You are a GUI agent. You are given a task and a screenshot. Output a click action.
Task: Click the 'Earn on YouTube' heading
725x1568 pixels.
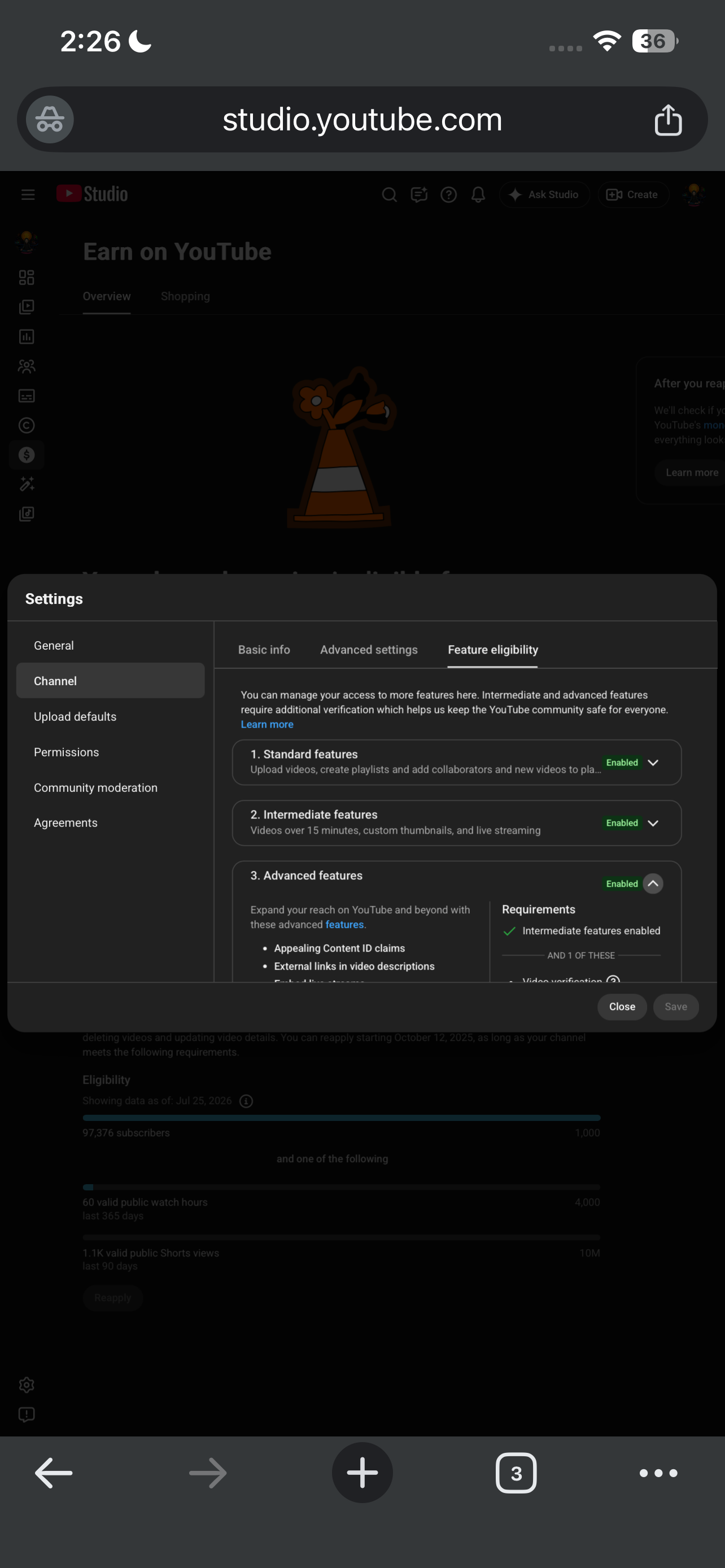[177, 251]
